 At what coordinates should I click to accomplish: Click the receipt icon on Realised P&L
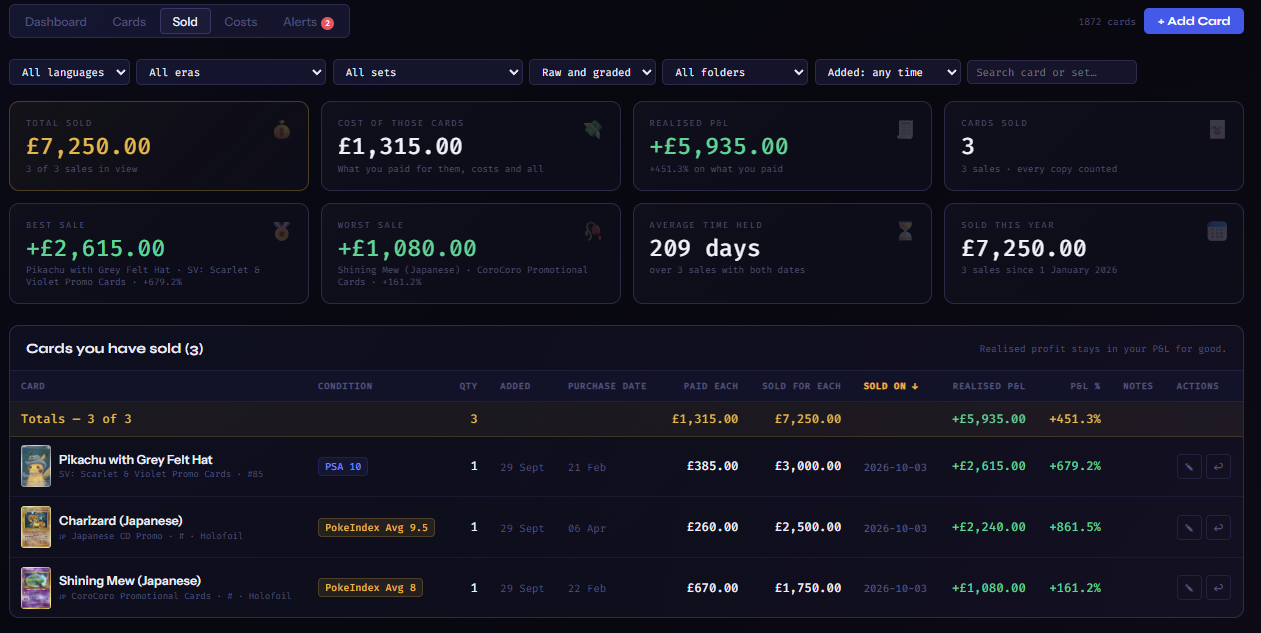click(x=905, y=129)
